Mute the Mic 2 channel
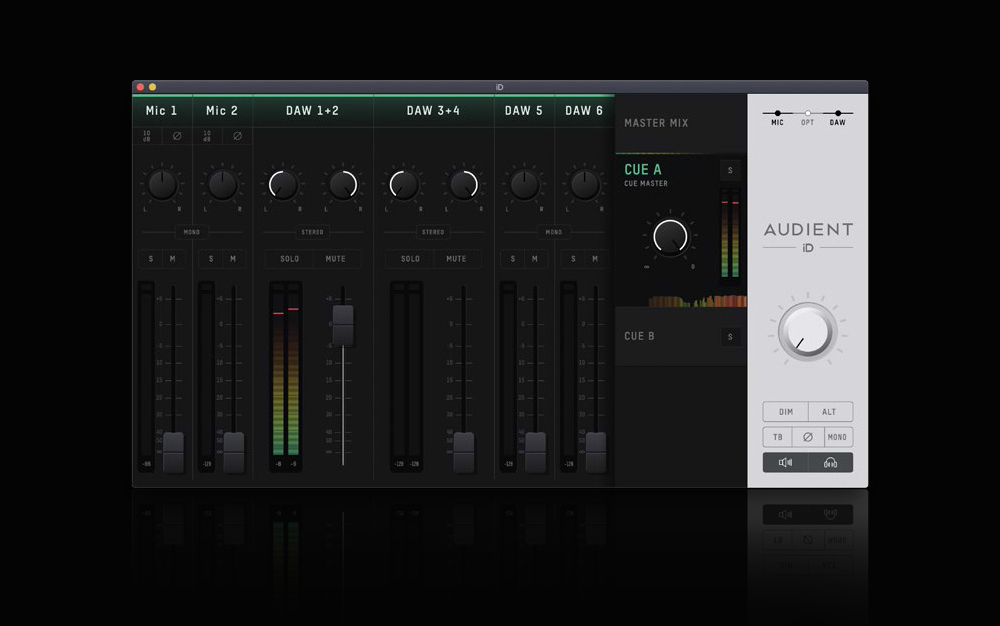Screen dimensions: 1000x626 click(233, 259)
